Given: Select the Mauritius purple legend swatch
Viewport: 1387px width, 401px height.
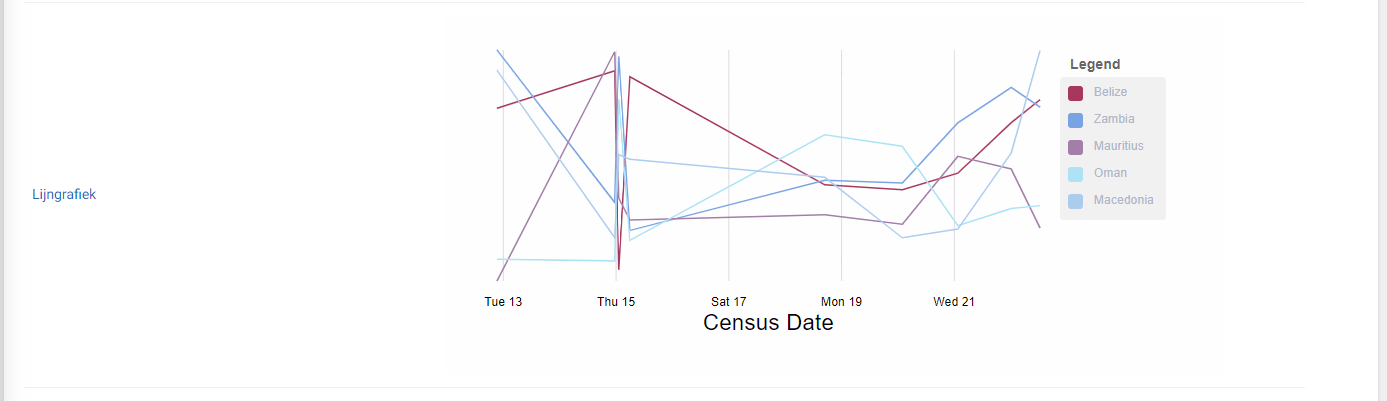Looking at the screenshot, I should coord(1076,147).
